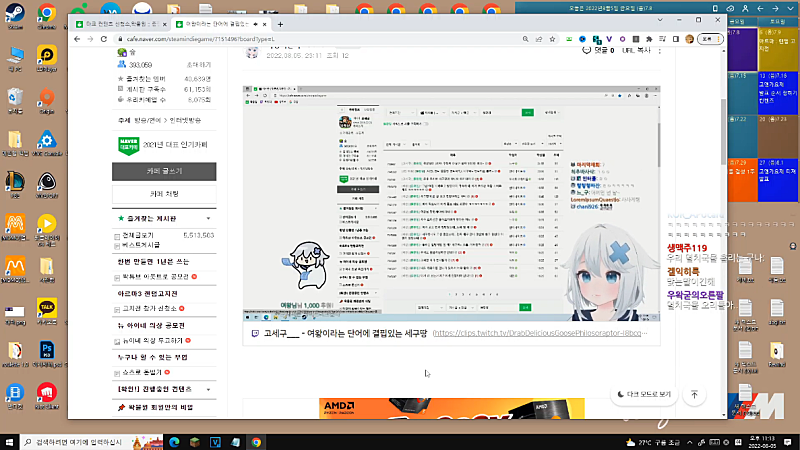
Task: Click the zoom magnifier icon in address bar
Action: pos(525,39)
